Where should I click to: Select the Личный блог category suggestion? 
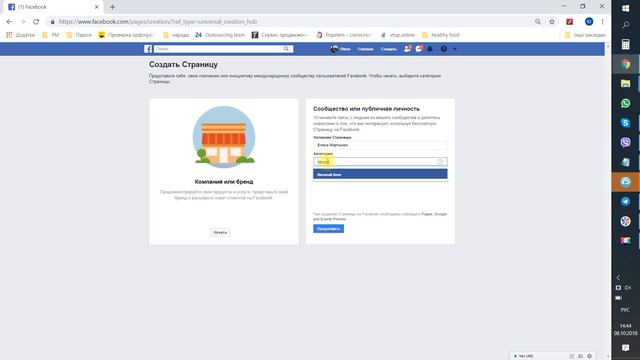click(380, 175)
